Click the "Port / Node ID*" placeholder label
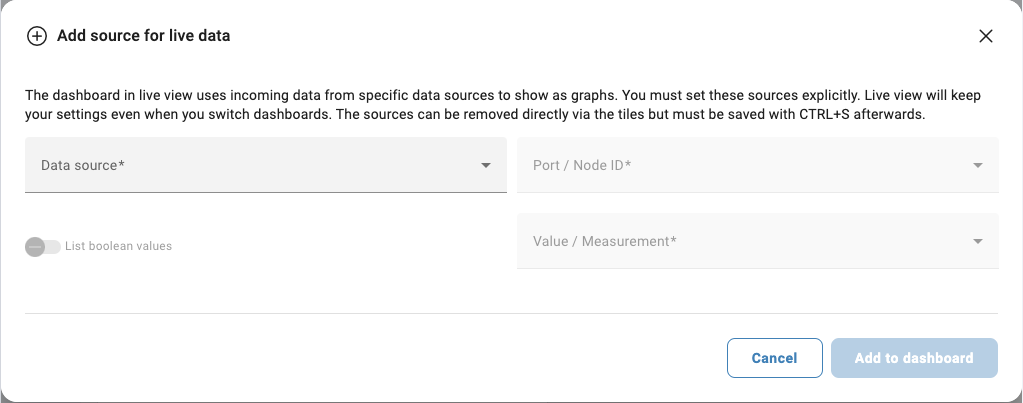Screen dimensions: 1023x403 [582, 165]
